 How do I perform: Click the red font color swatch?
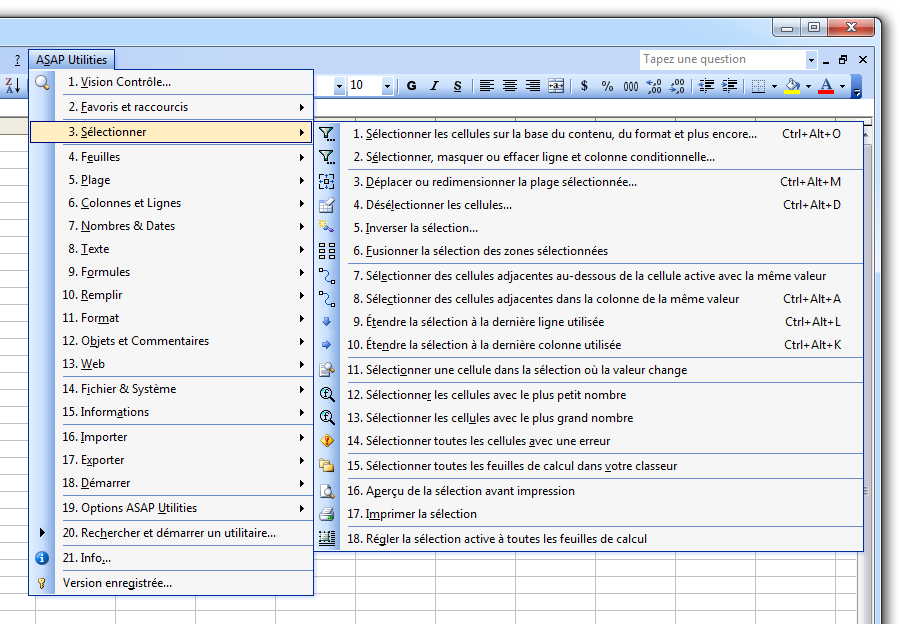coord(827,89)
